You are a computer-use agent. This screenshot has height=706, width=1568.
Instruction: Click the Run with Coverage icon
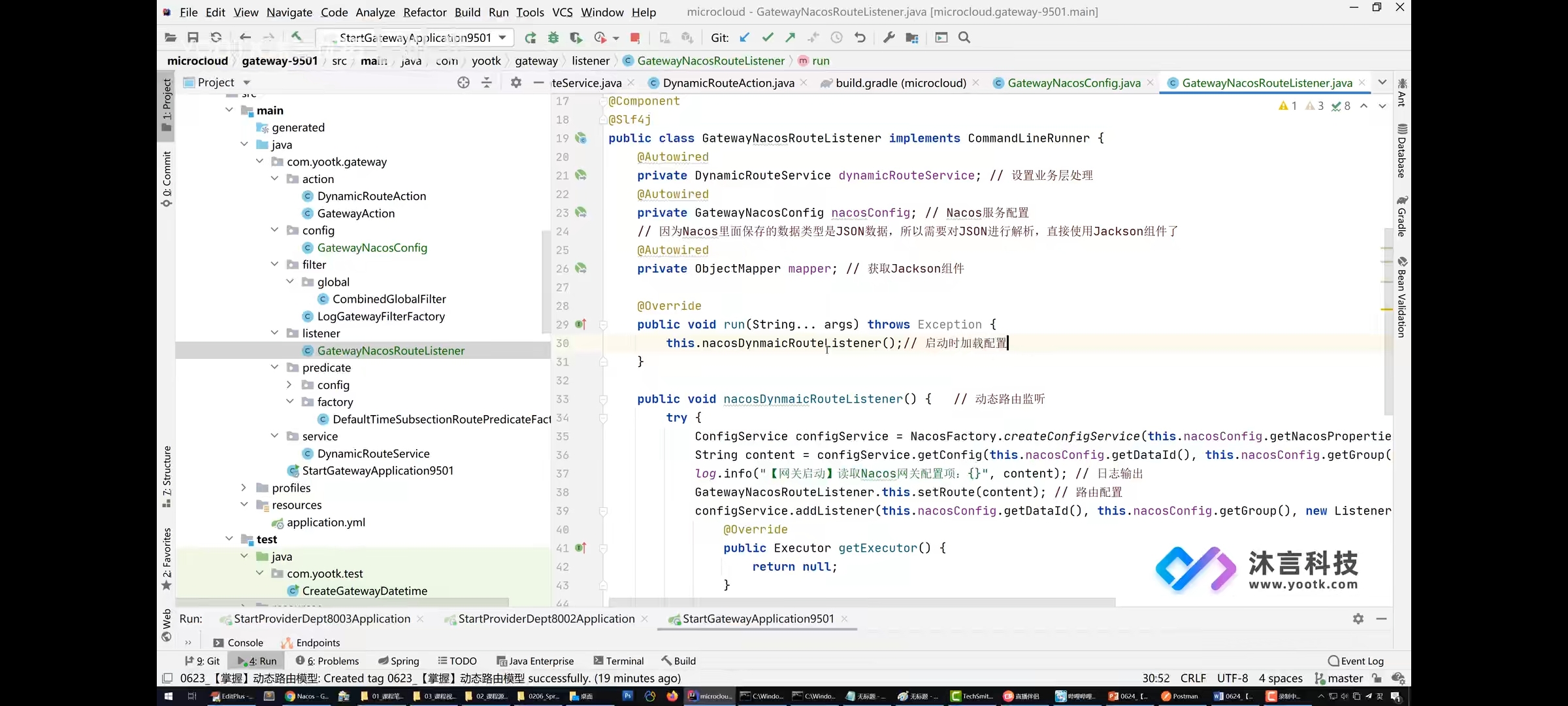point(576,37)
